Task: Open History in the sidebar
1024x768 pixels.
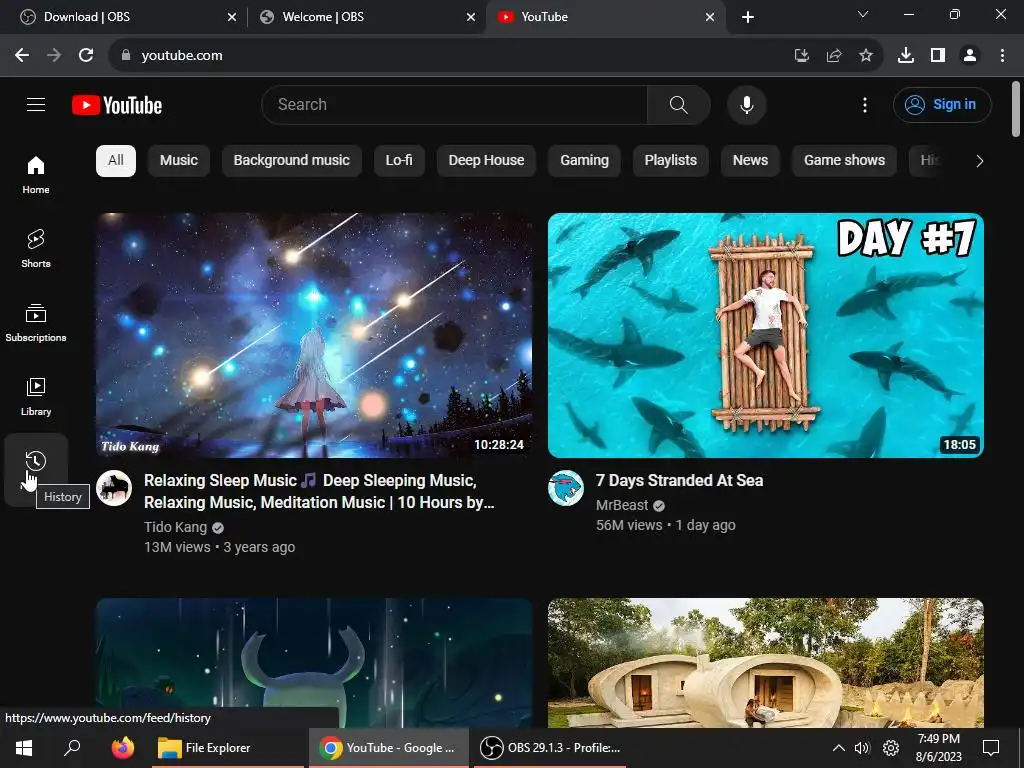Action: [36, 470]
